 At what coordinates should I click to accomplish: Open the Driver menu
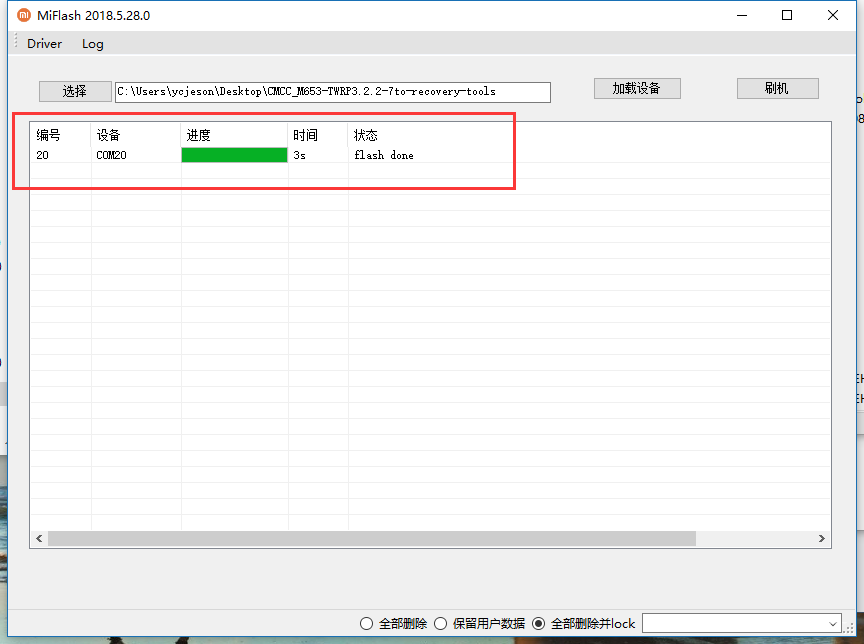pyautogui.click(x=44, y=44)
